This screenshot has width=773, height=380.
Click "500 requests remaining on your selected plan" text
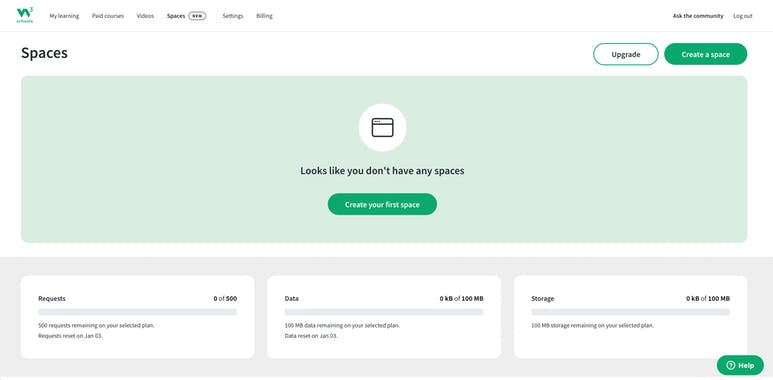[x=96, y=326]
